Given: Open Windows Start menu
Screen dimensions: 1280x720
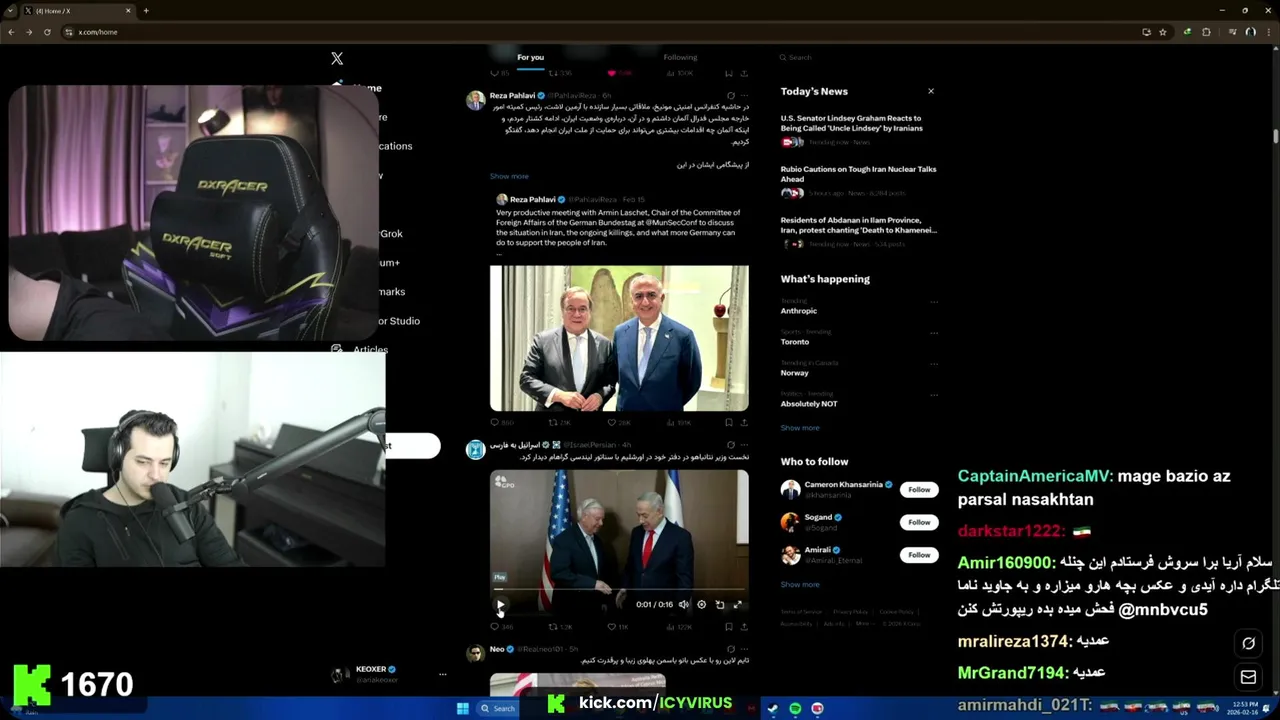Looking at the screenshot, I should [462, 709].
